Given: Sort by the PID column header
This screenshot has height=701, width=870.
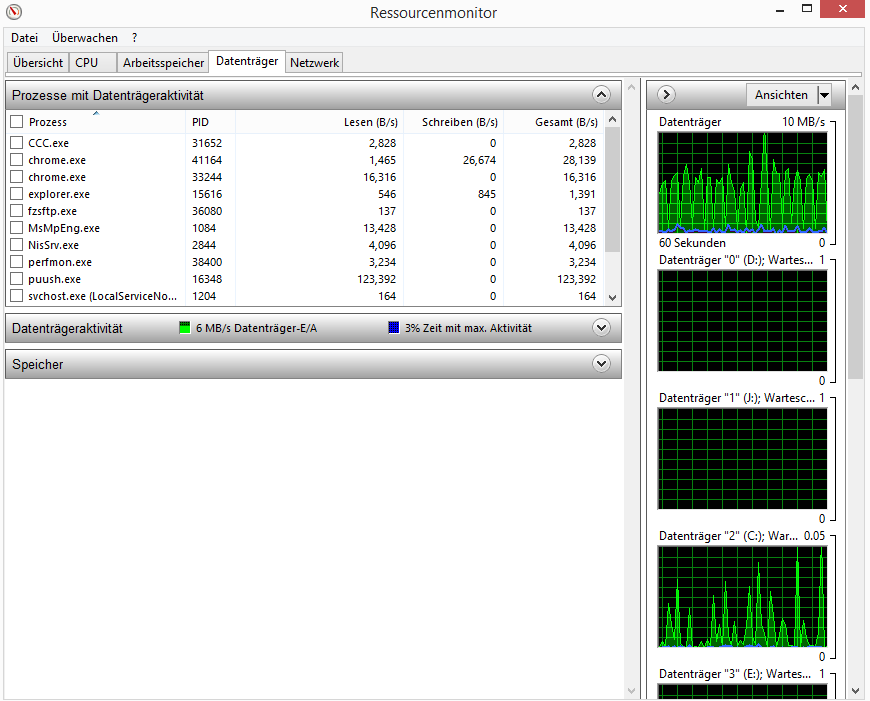Looking at the screenshot, I should pyautogui.click(x=210, y=122).
